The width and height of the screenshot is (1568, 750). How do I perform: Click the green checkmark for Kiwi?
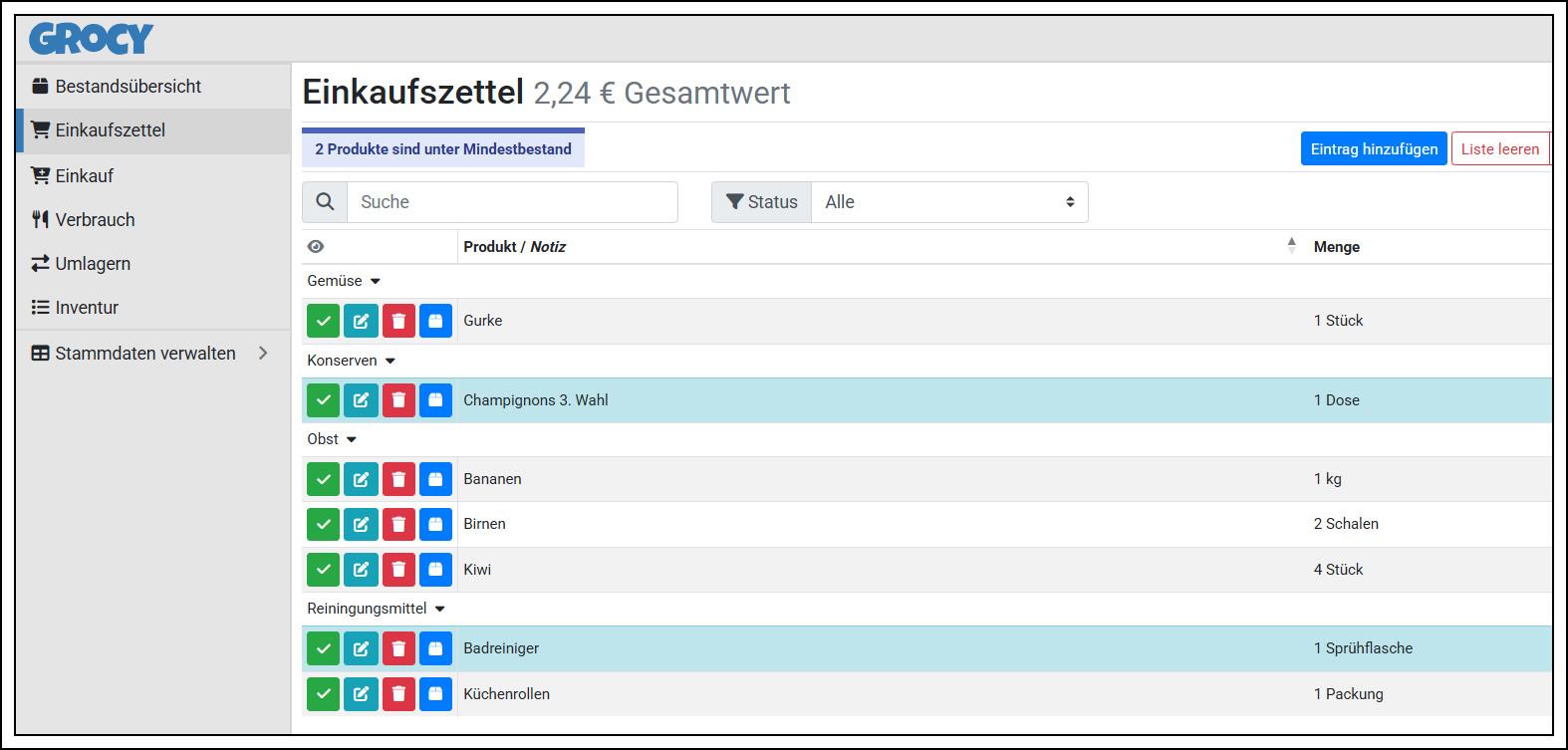click(x=323, y=570)
